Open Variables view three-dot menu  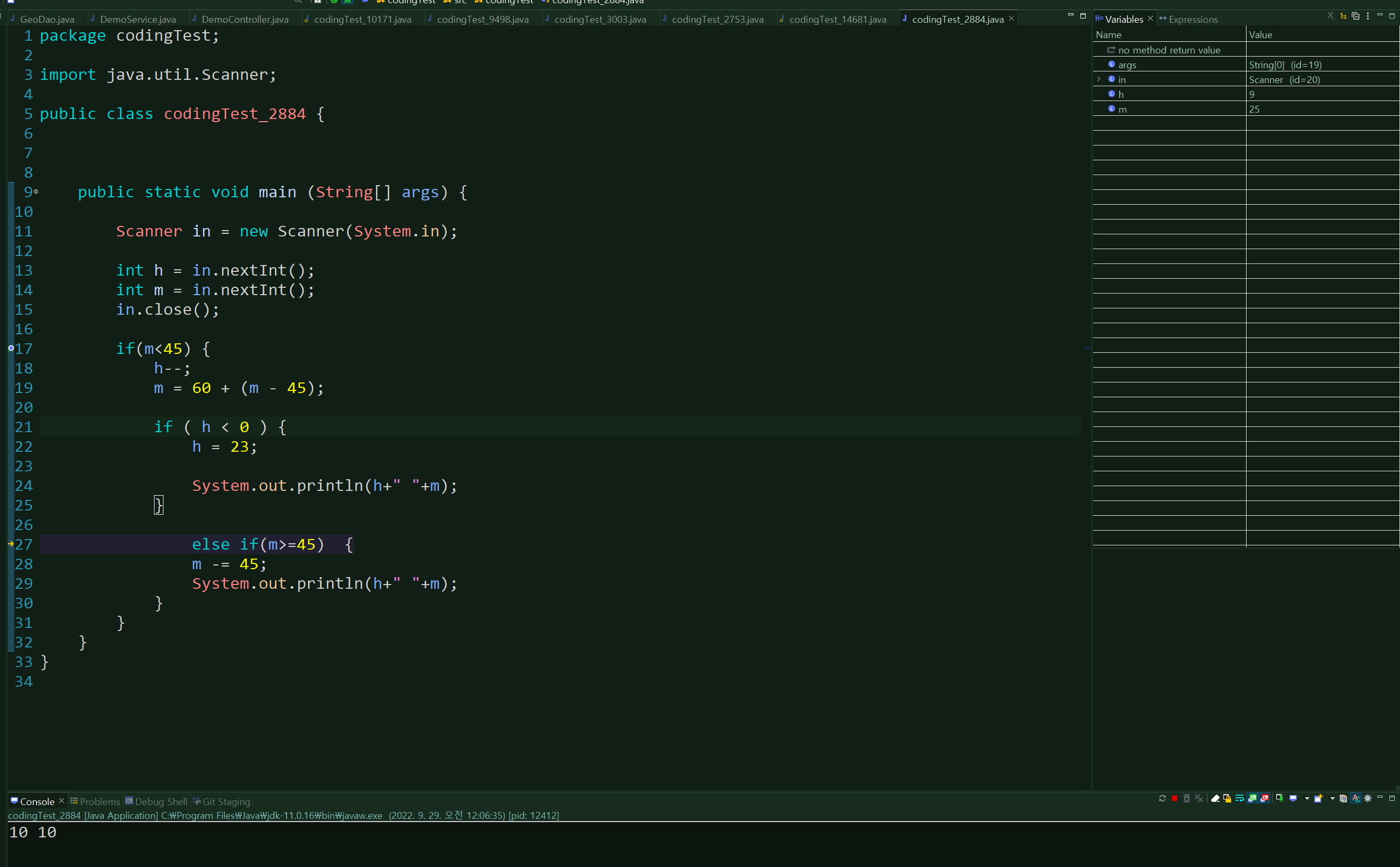[x=1368, y=16]
